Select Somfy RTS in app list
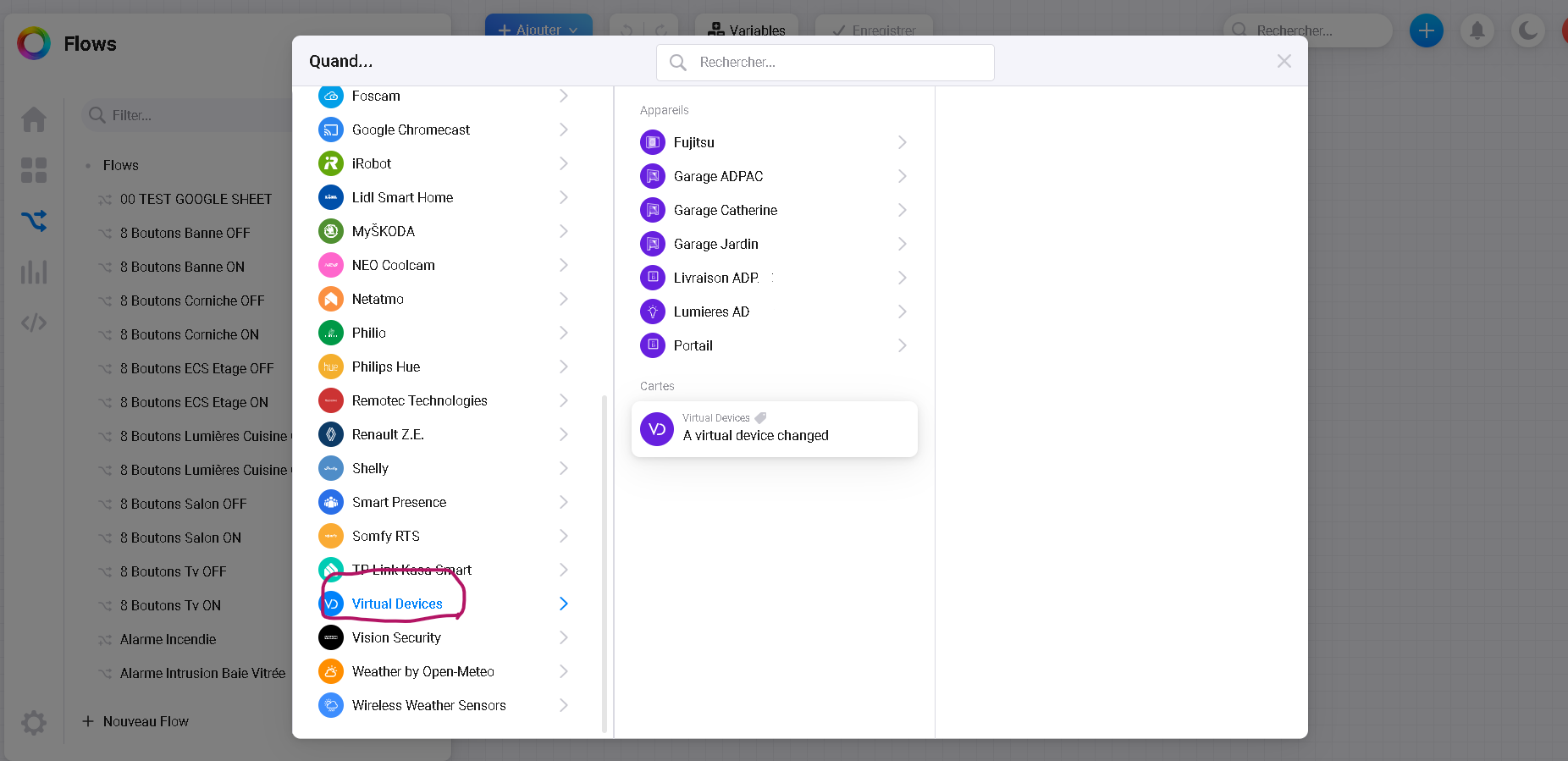This screenshot has height=761, width=1568. tap(444, 536)
